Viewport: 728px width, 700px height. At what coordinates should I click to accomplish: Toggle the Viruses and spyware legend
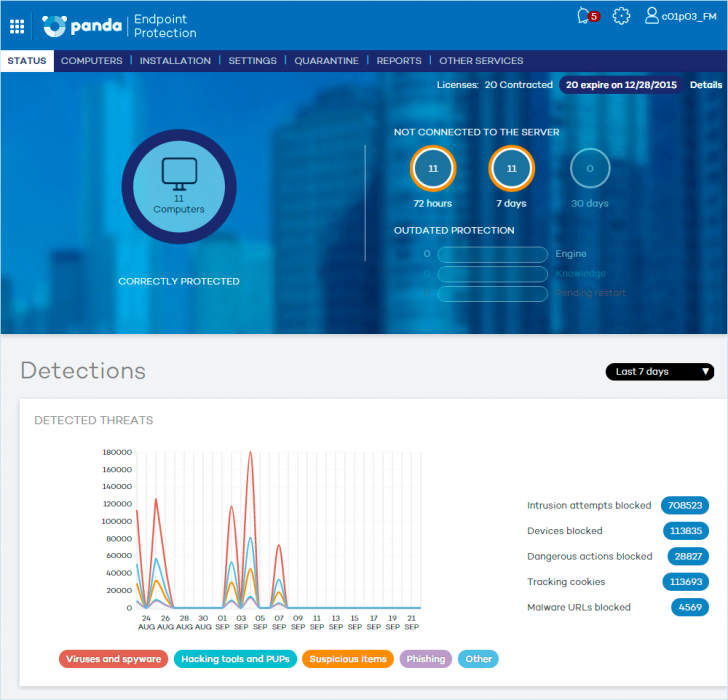[x=113, y=659]
